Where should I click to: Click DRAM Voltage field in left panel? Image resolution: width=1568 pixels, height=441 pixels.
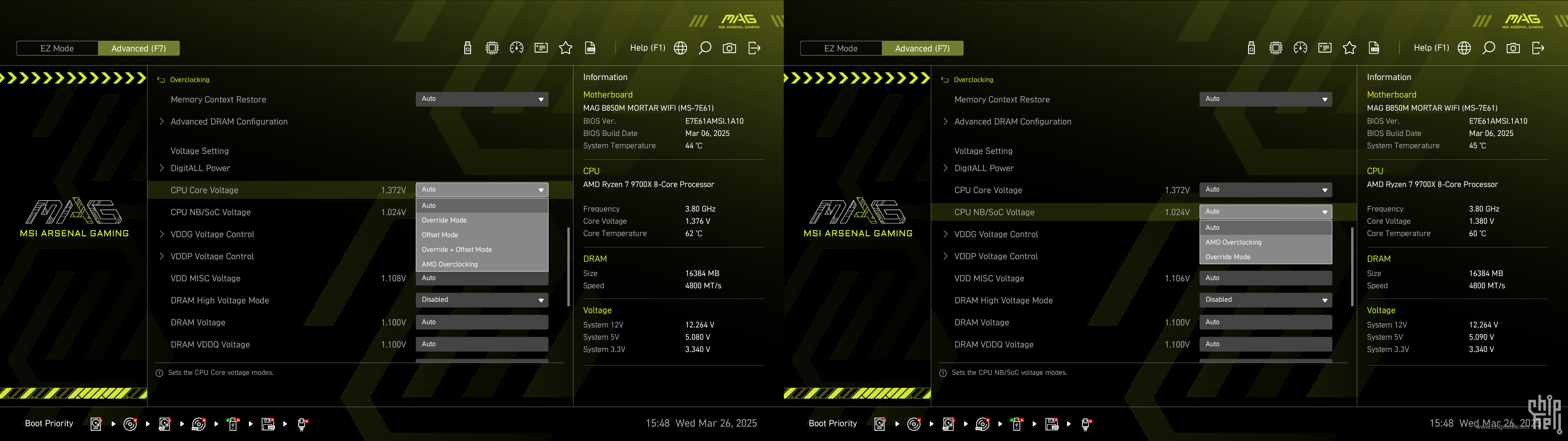tap(482, 323)
